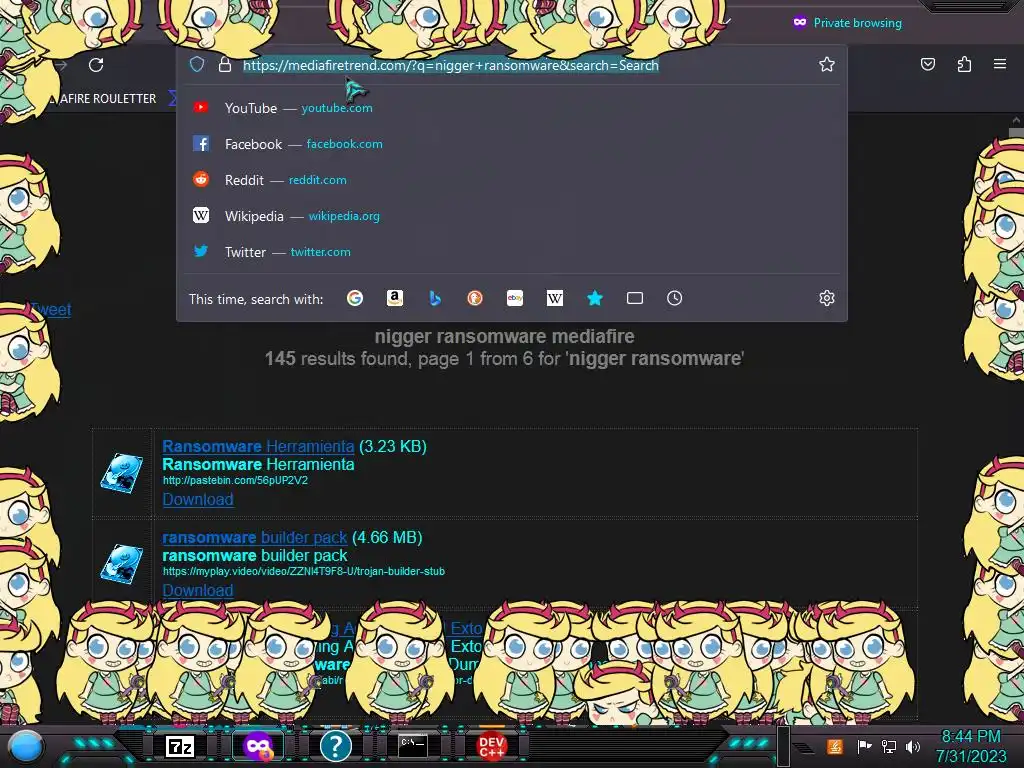Click the myplay.video trojan-builder-stub URL text
The height and width of the screenshot is (768, 1024).
pyautogui.click(x=304, y=571)
